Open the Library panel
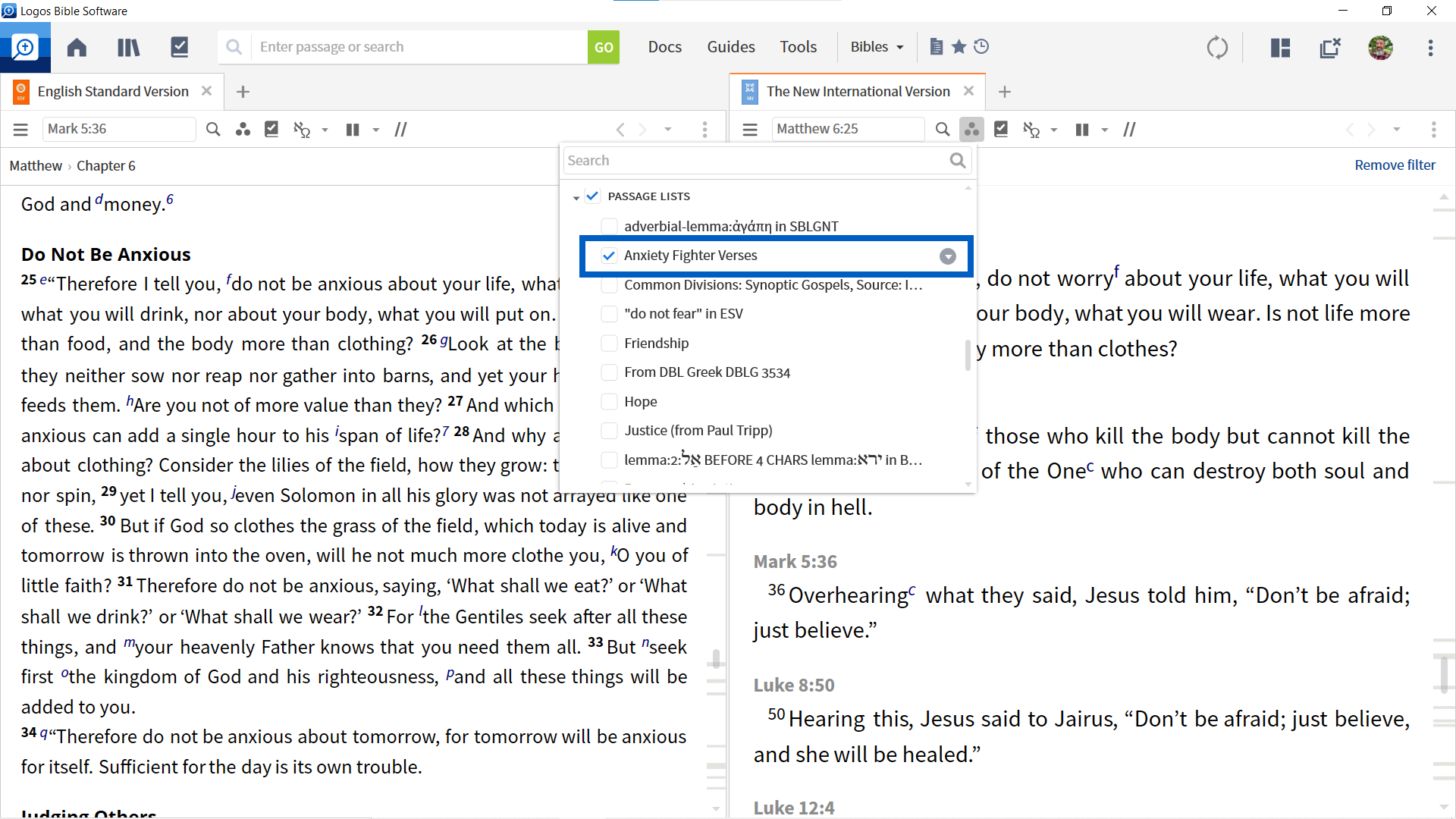Image resolution: width=1456 pixels, height=819 pixels. click(128, 46)
